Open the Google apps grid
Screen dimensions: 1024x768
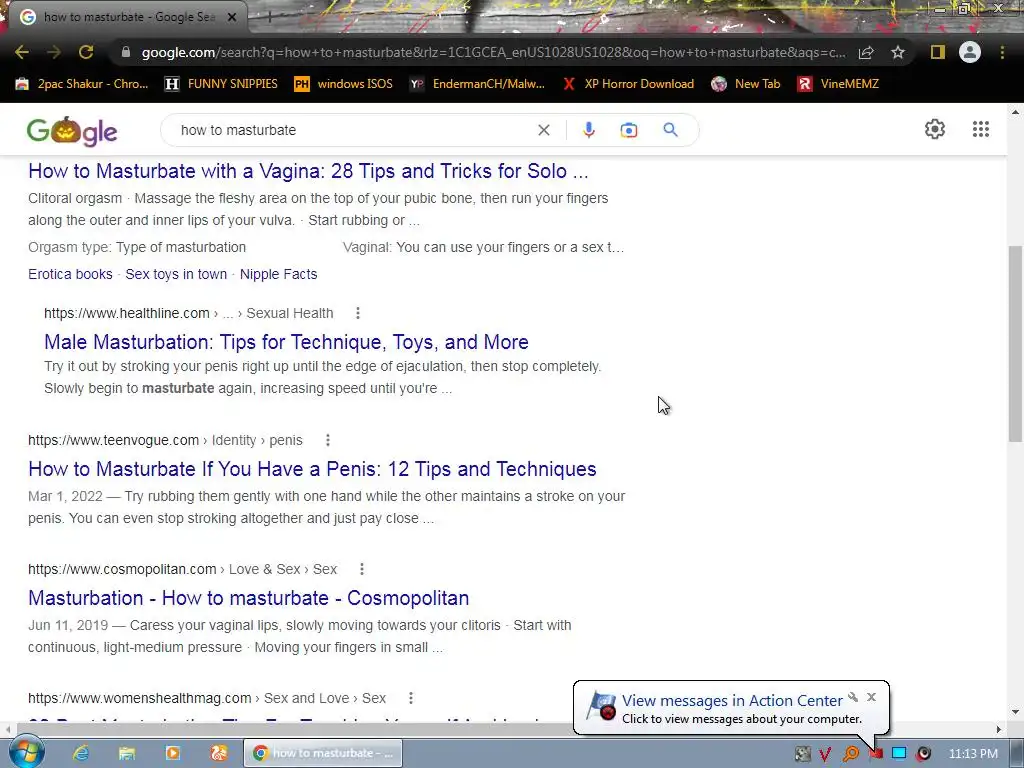click(981, 129)
